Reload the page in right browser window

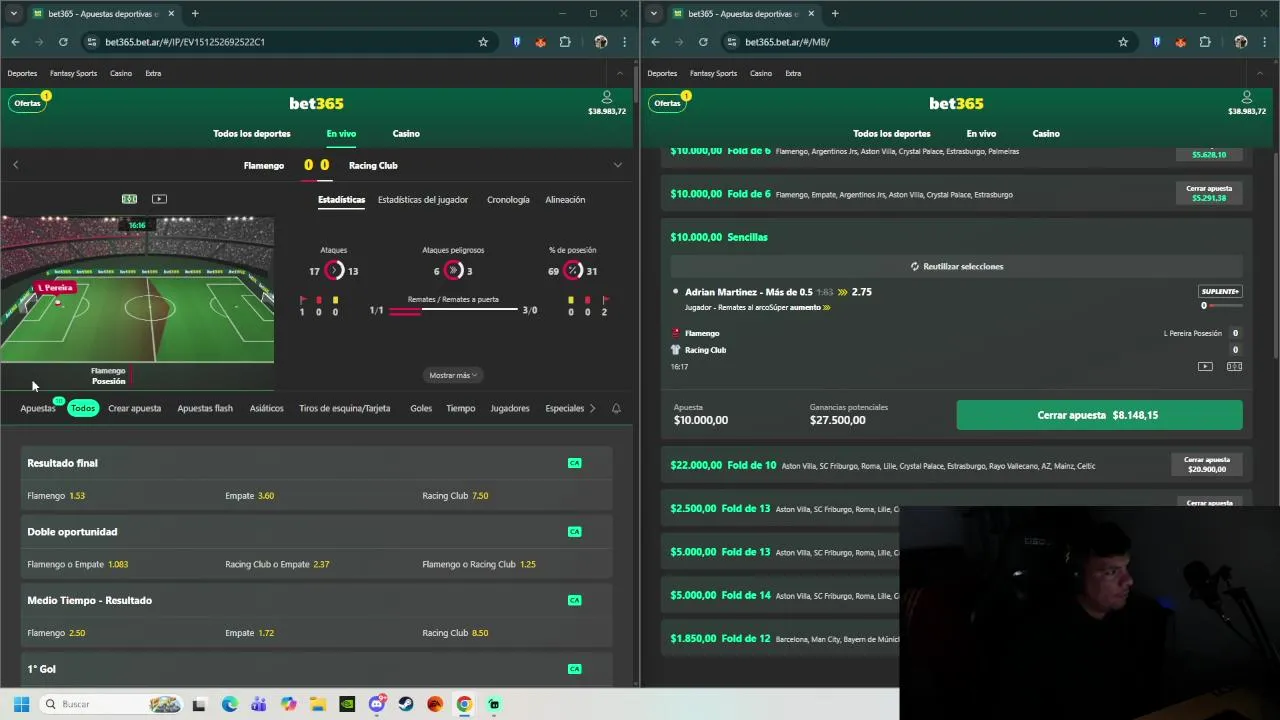(703, 42)
